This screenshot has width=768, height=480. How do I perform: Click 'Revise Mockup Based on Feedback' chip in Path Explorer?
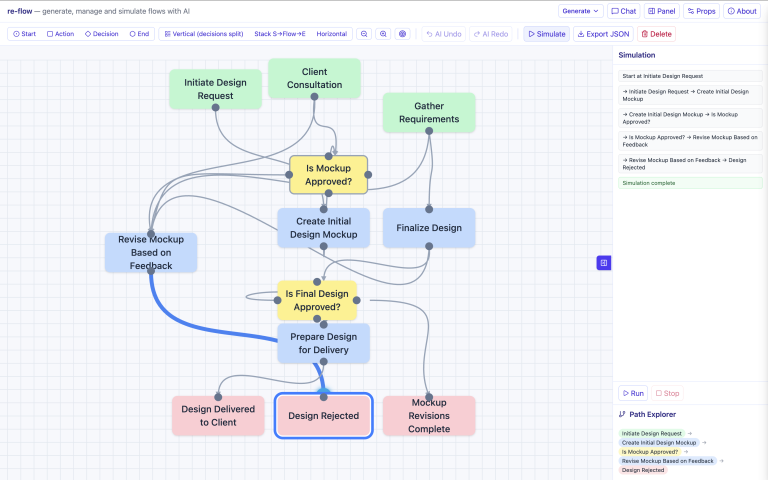668,461
